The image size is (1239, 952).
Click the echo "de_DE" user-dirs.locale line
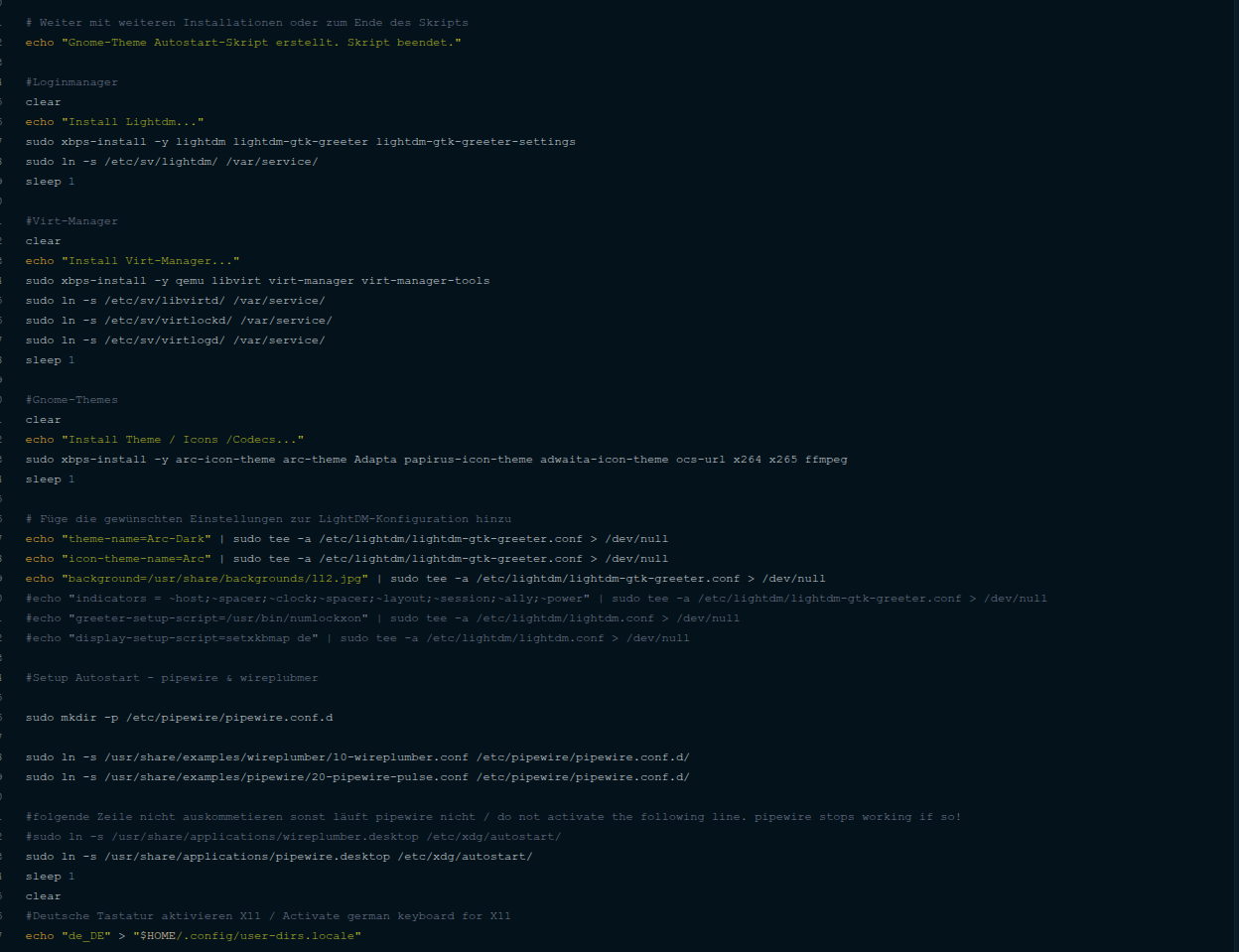pos(193,936)
